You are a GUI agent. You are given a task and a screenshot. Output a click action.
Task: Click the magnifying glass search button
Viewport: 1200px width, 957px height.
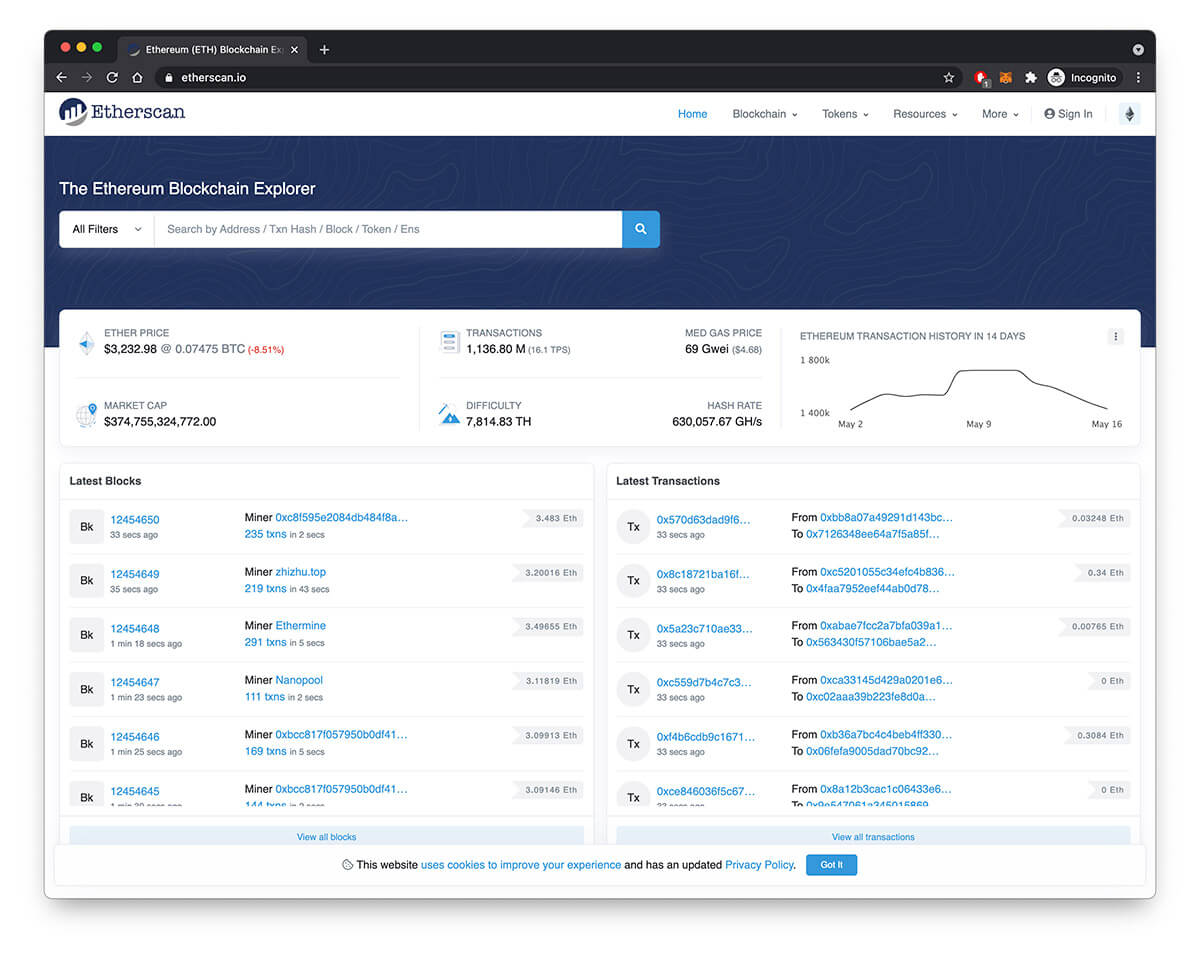point(640,229)
